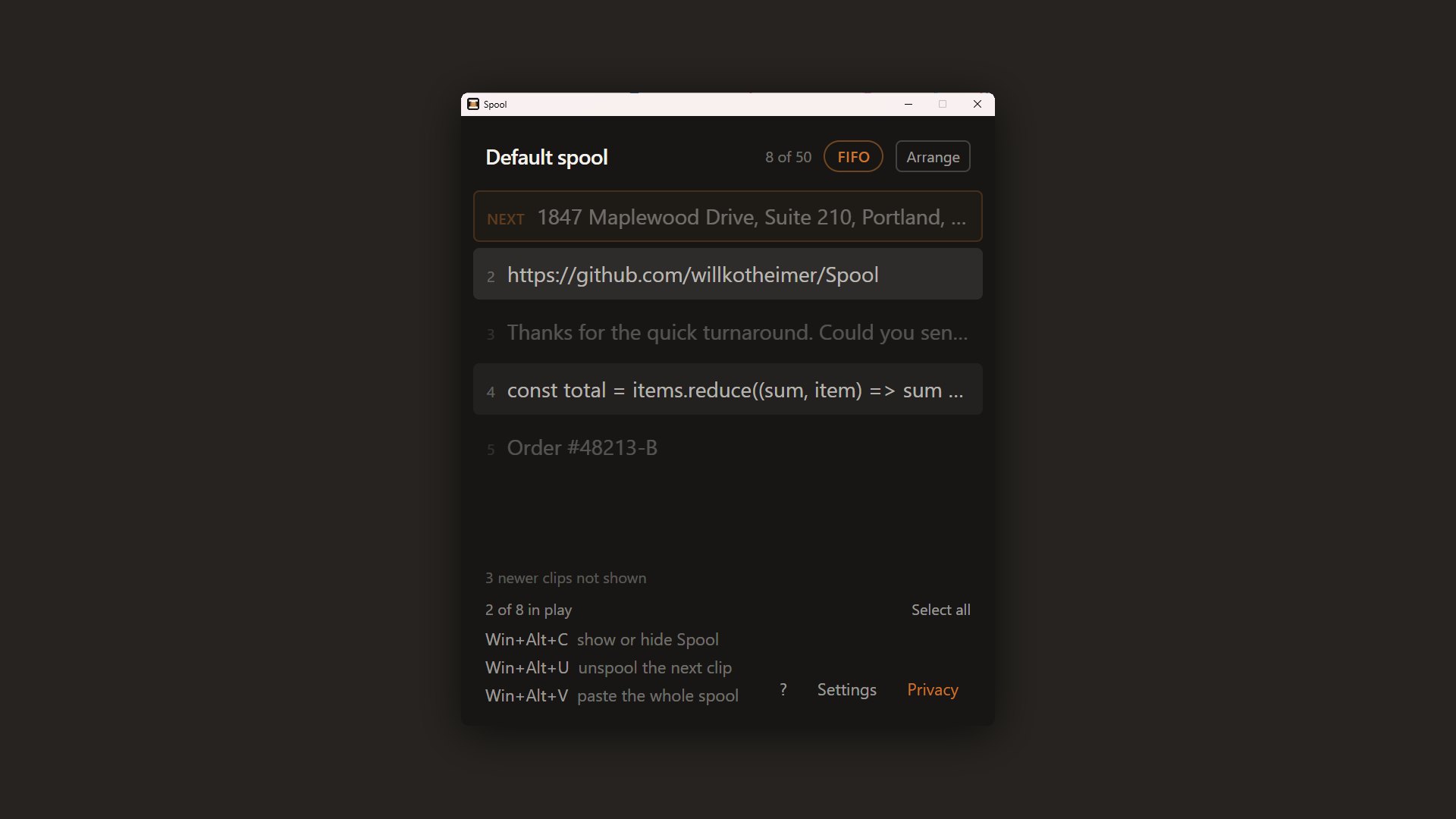Click the 'Default spool' heading
Screen dimensions: 1456x819
(546, 157)
